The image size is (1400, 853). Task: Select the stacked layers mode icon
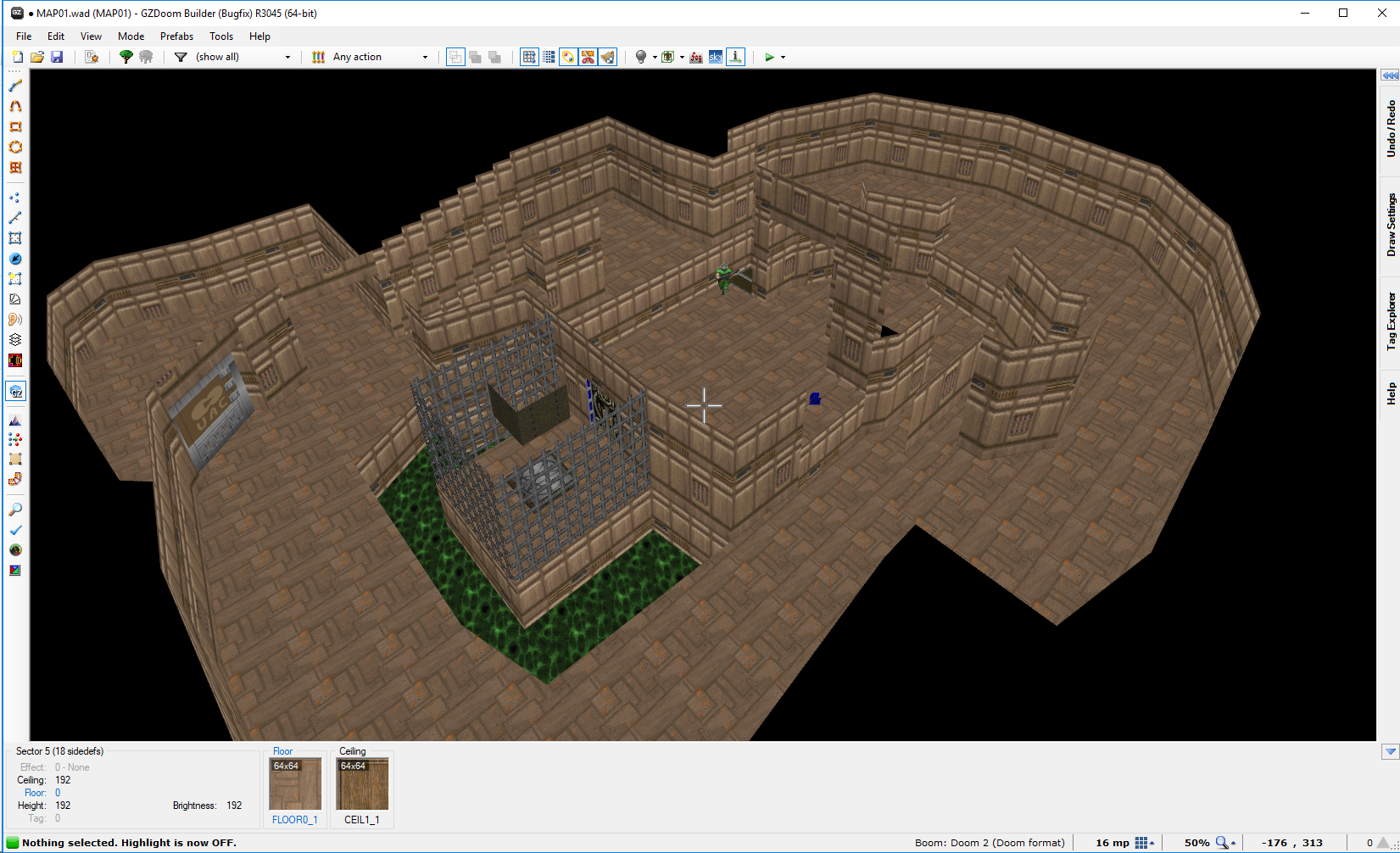pos(15,340)
